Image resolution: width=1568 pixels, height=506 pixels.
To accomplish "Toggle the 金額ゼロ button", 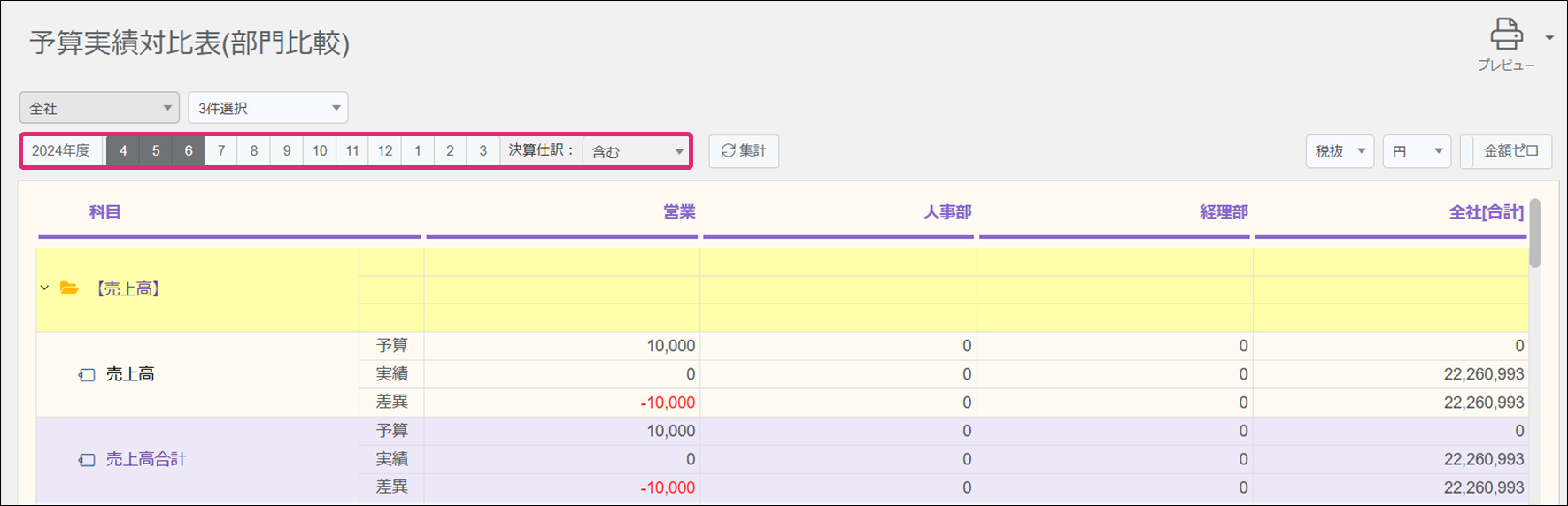I will pyautogui.click(x=1510, y=151).
